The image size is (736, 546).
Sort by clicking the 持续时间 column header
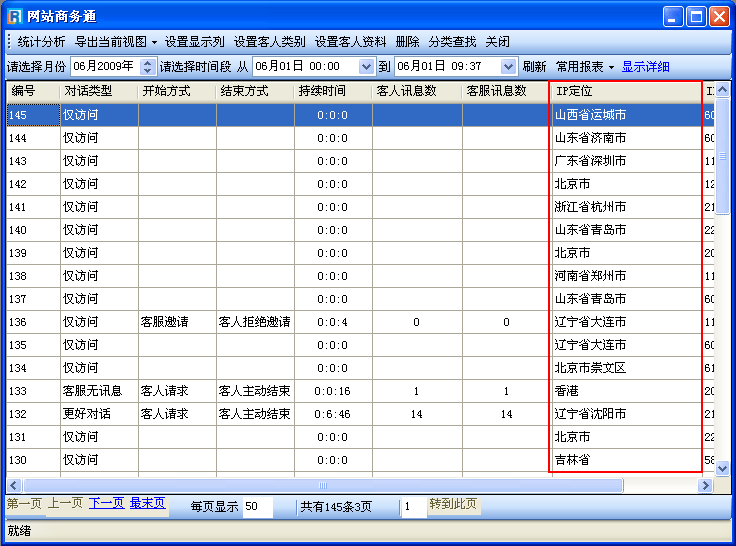click(x=322, y=91)
